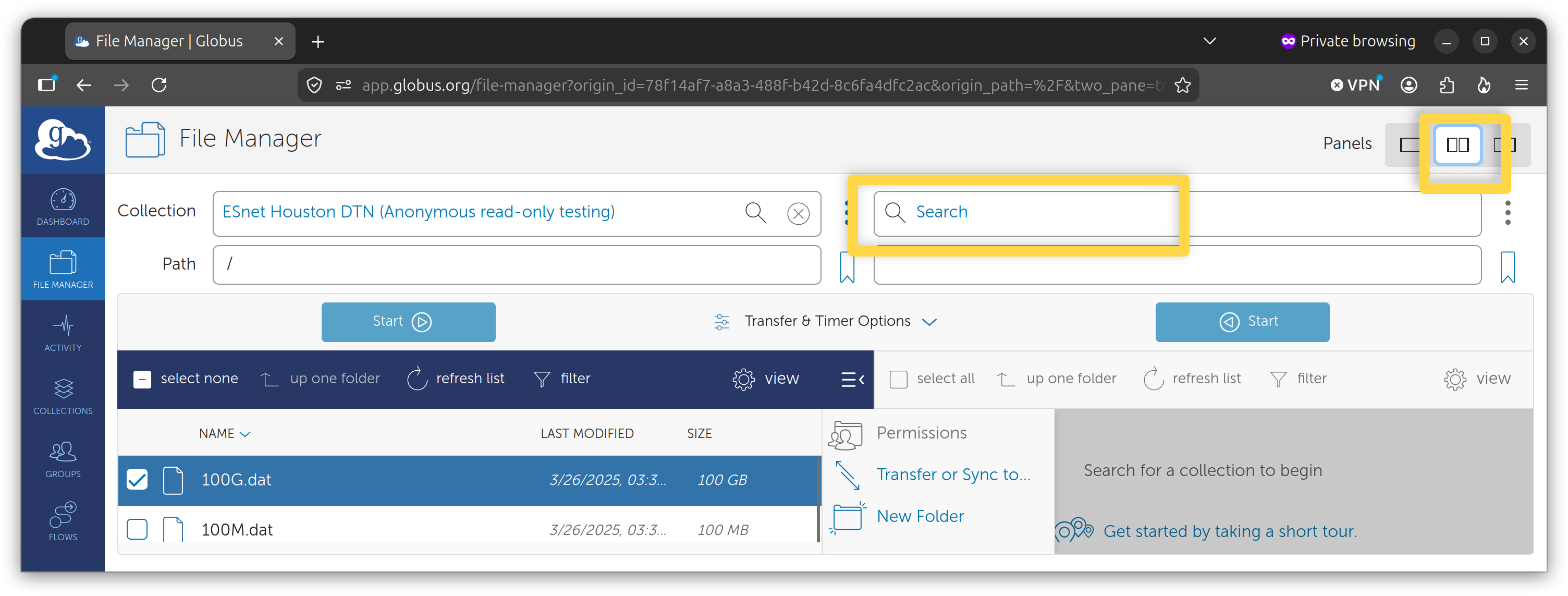Select Transfer or Sync to... option

953,475
